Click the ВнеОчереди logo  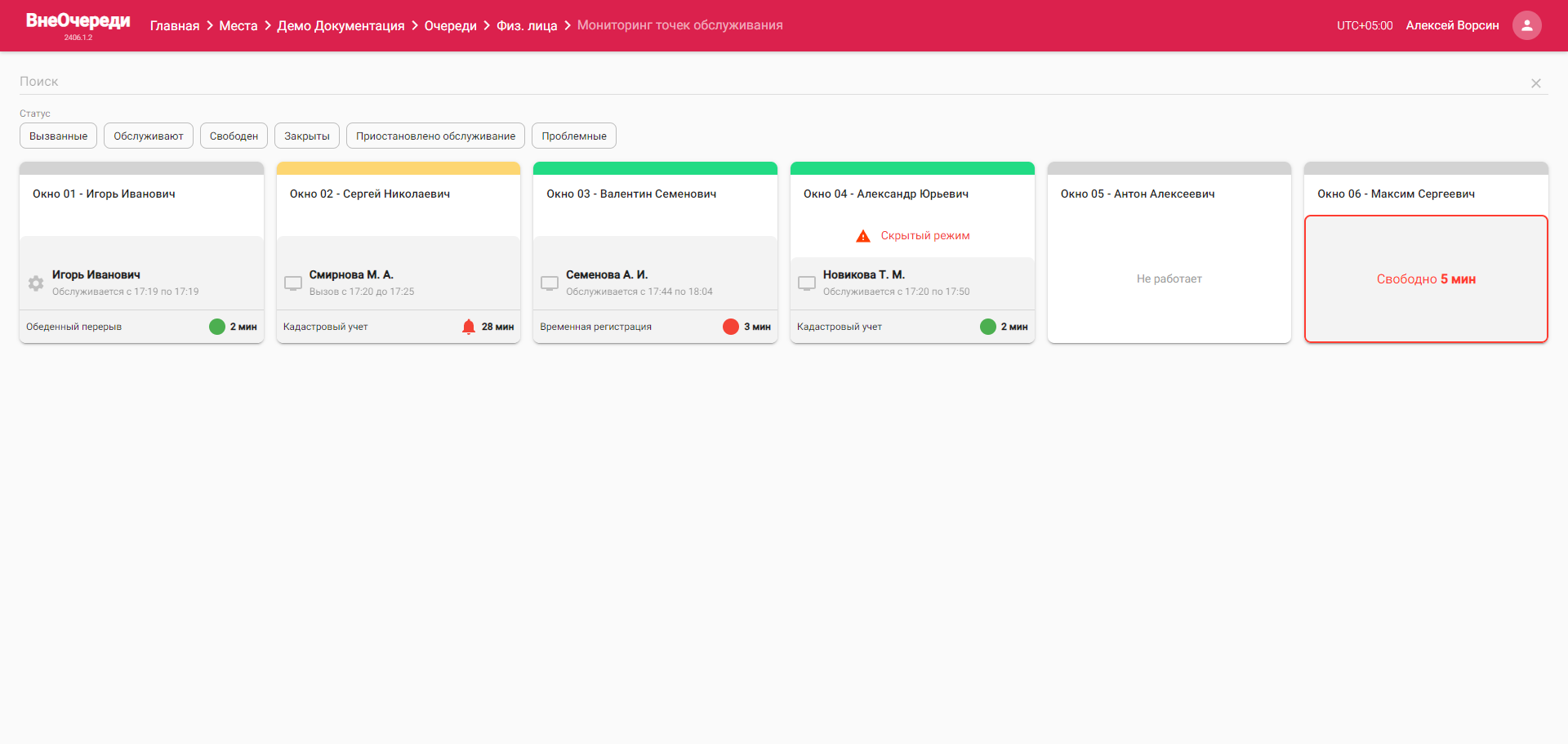(x=78, y=21)
